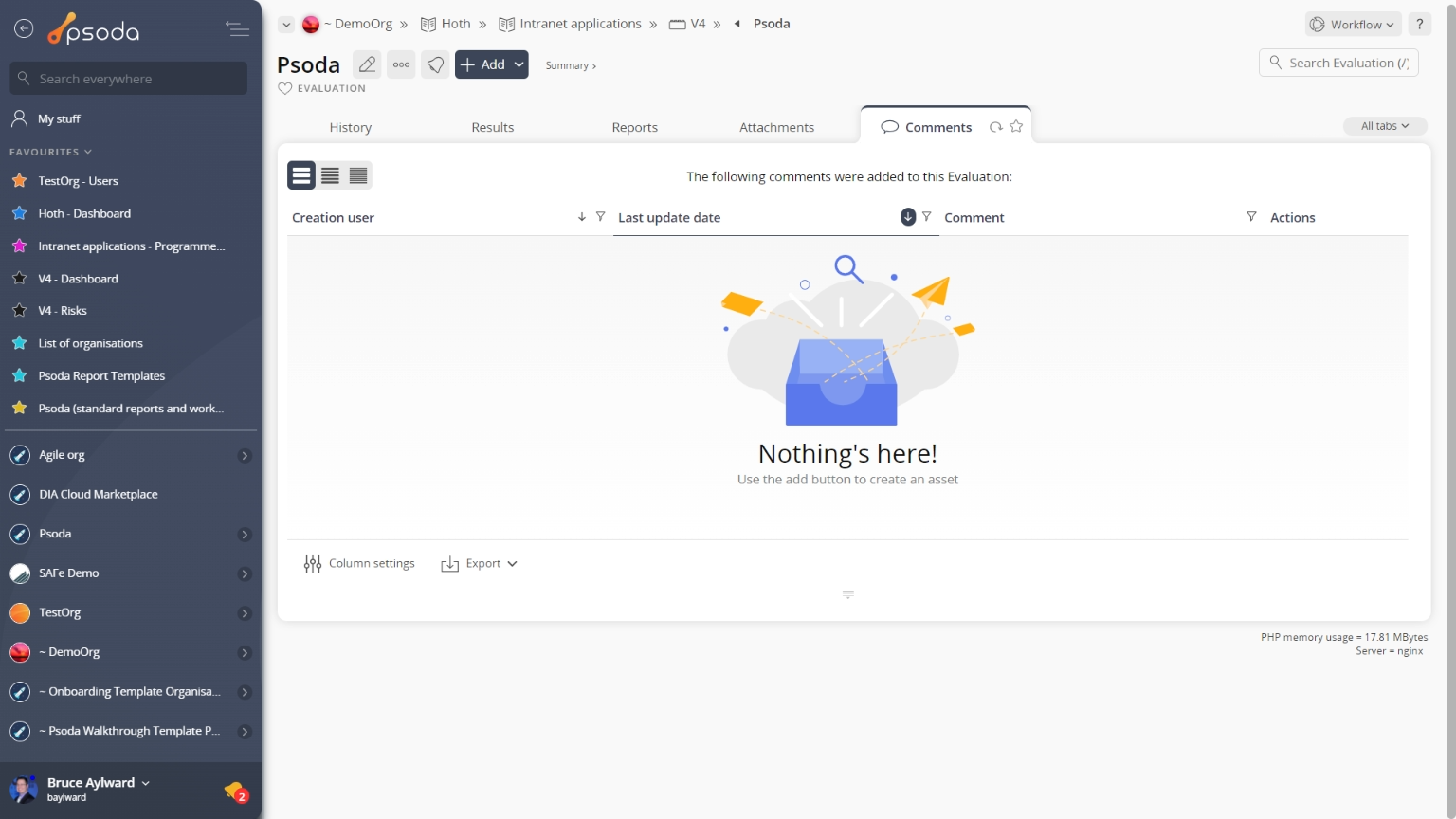1456x819 pixels.
Task: Click the Search Evaluation field
Action: [1338, 63]
